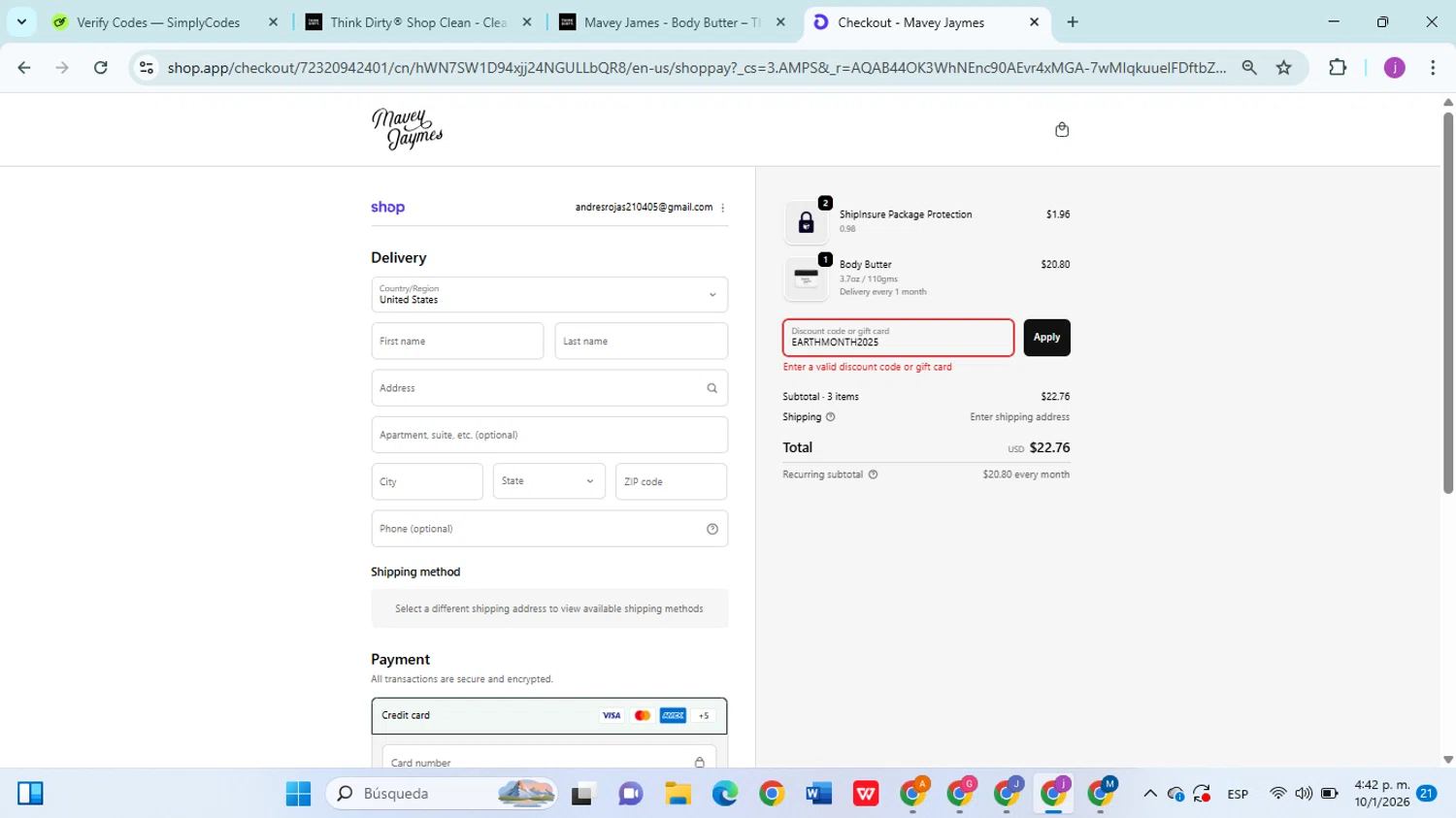Close the Verify Codes tab
The width and height of the screenshot is (1456, 818).
273,21
